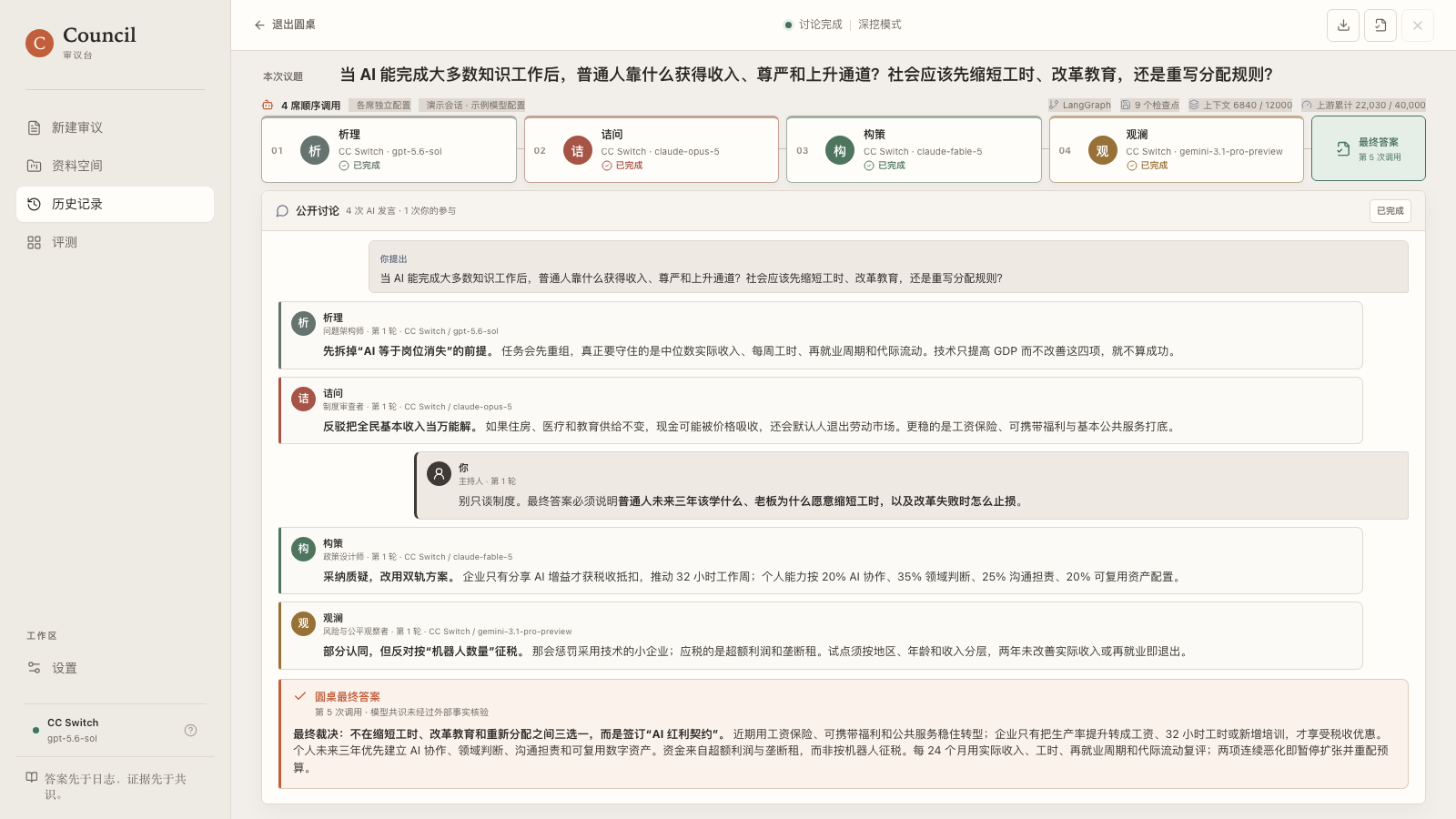1456x819 pixels.
Task: Click the 资料空间 folder icon
Action: tap(34, 166)
